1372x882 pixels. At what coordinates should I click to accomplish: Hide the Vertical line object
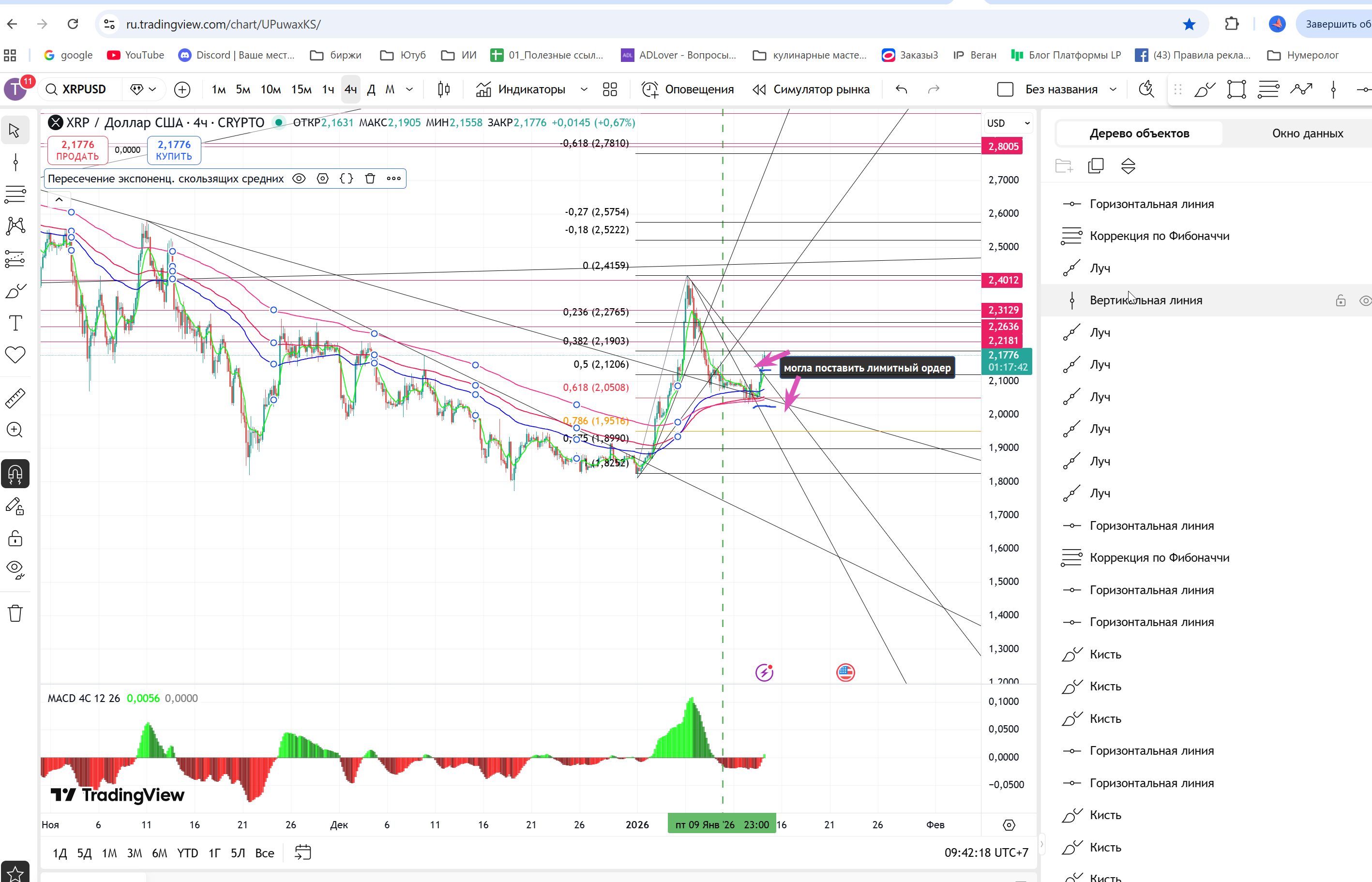(x=1365, y=300)
